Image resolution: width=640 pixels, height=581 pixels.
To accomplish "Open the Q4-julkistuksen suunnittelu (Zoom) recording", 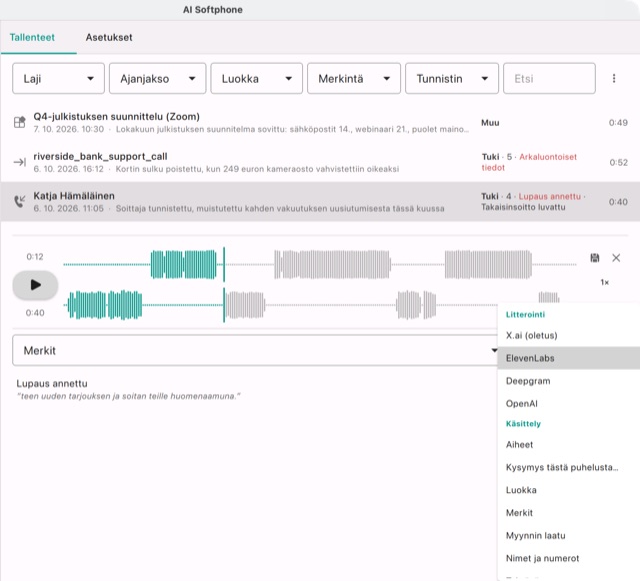I will coord(320,122).
